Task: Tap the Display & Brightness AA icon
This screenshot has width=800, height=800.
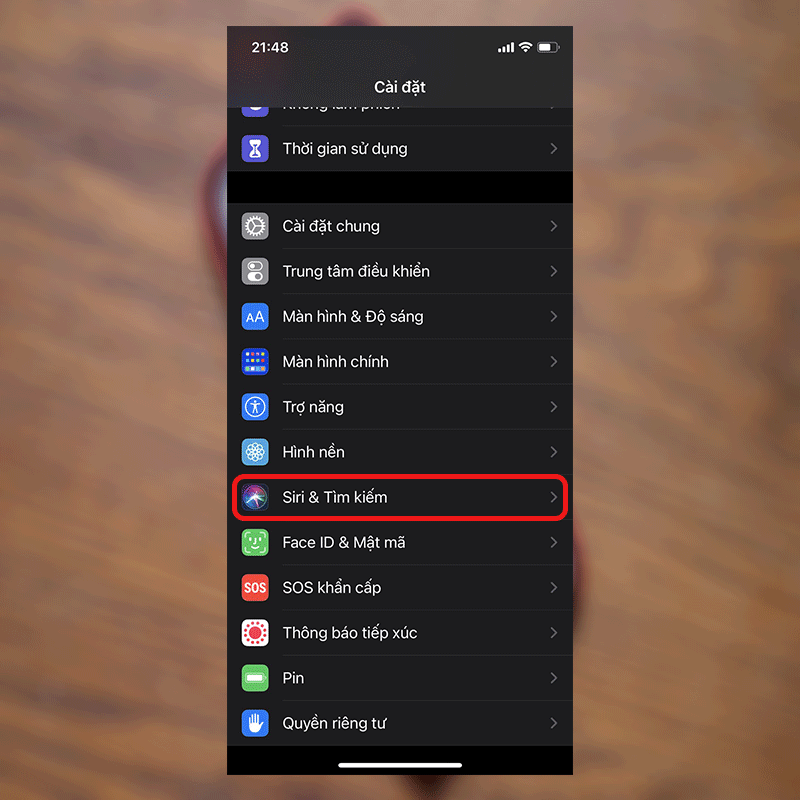Action: coord(255,316)
